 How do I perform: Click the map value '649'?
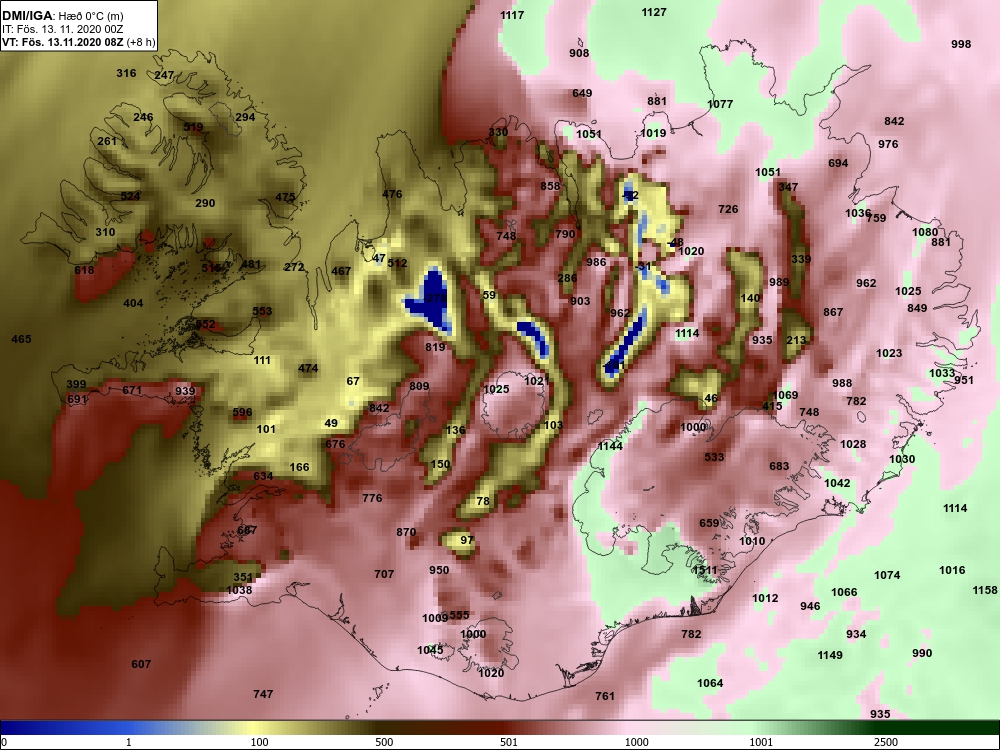click(582, 93)
